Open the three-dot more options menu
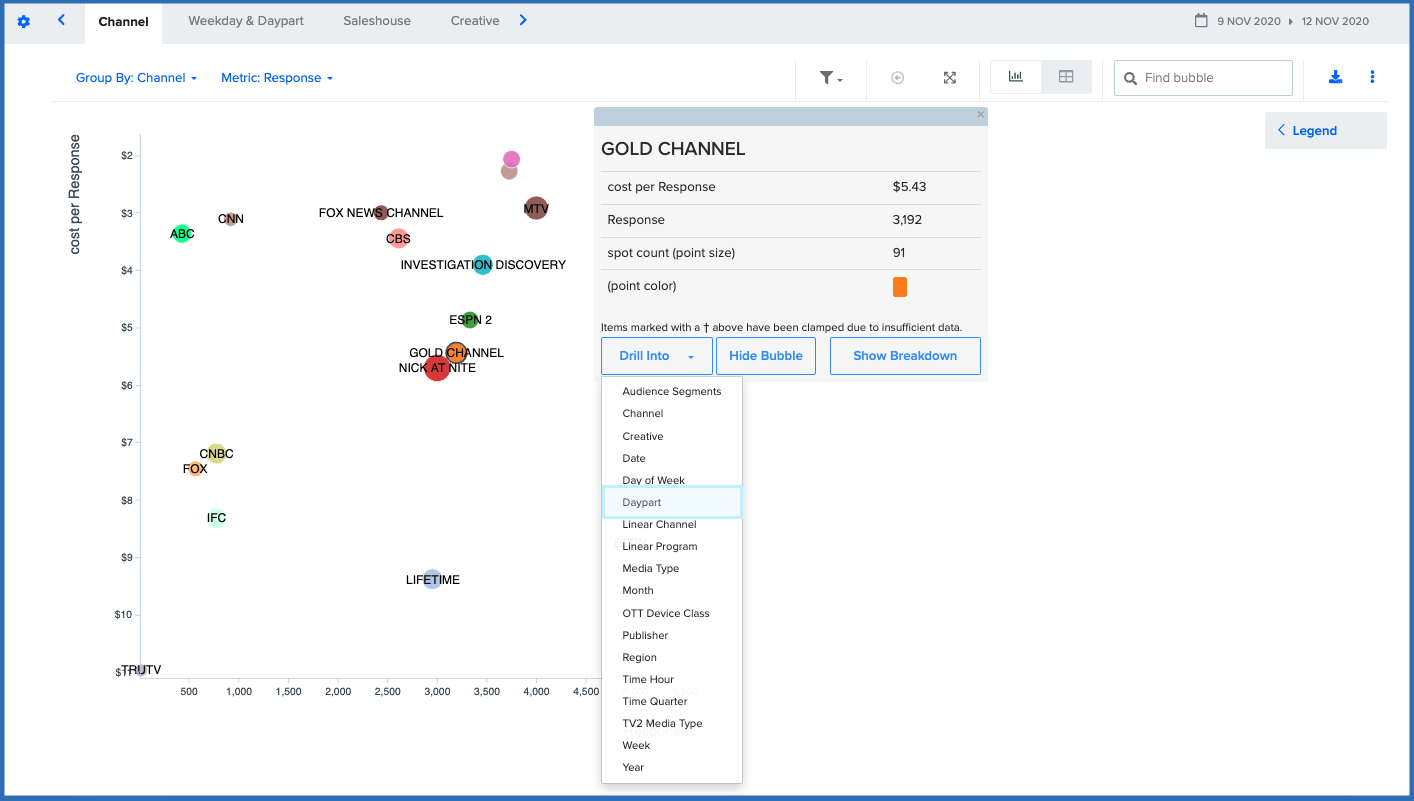This screenshot has height=801, width=1414. click(1372, 77)
